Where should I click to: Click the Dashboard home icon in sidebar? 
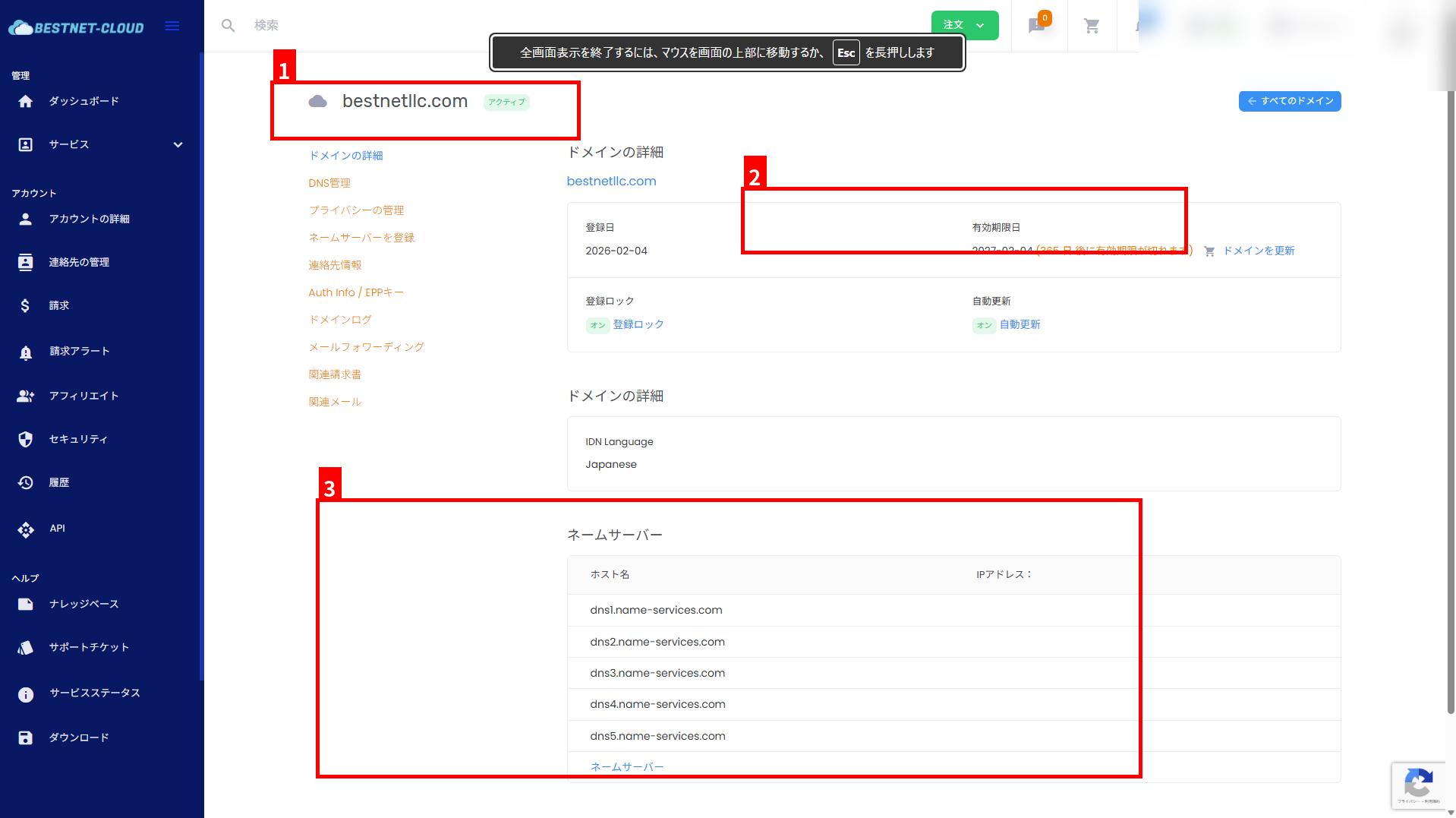(x=26, y=102)
